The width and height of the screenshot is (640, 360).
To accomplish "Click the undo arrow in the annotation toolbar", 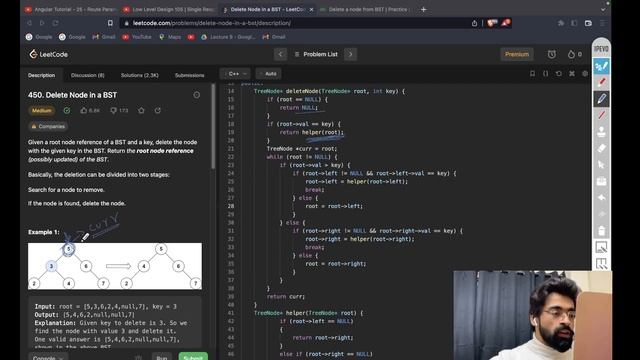I will pos(601,198).
